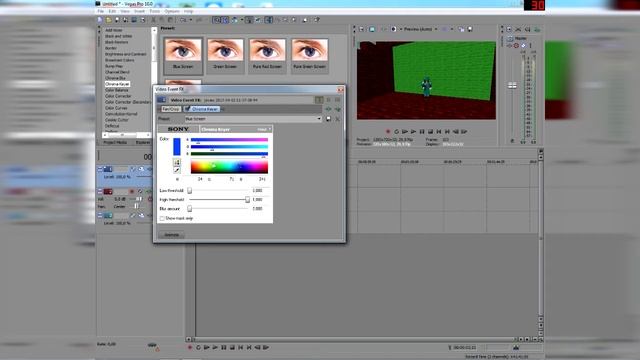Click the save preset icon
The width and height of the screenshot is (640, 360).
click(x=329, y=119)
